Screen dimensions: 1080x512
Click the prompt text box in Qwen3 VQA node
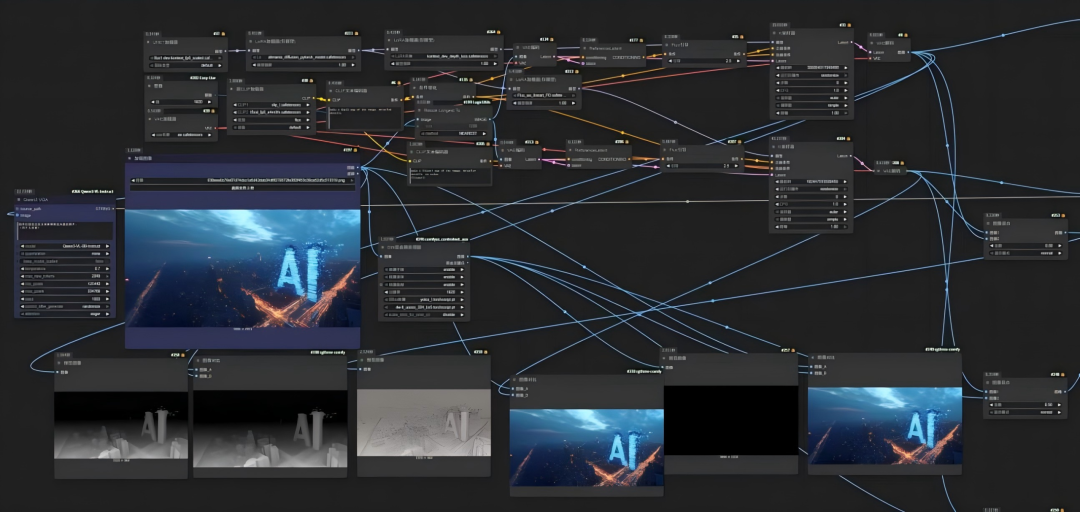pyautogui.click(x=65, y=231)
